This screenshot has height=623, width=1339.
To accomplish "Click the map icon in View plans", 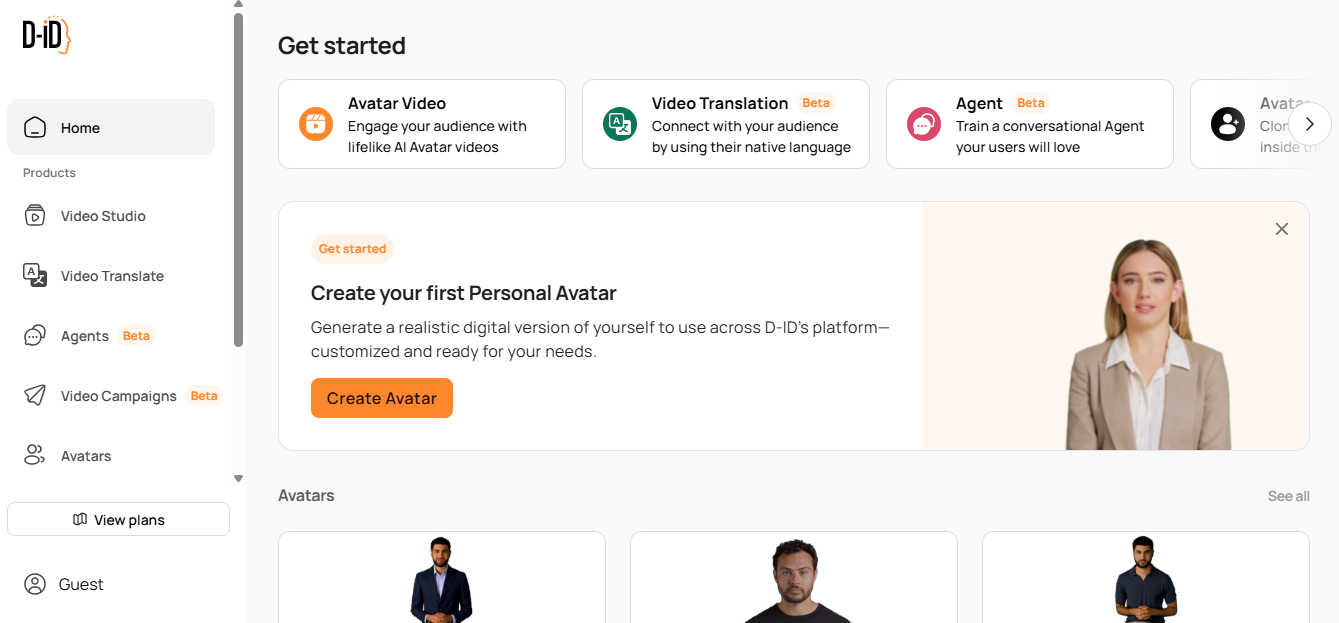I will pyautogui.click(x=80, y=520).
